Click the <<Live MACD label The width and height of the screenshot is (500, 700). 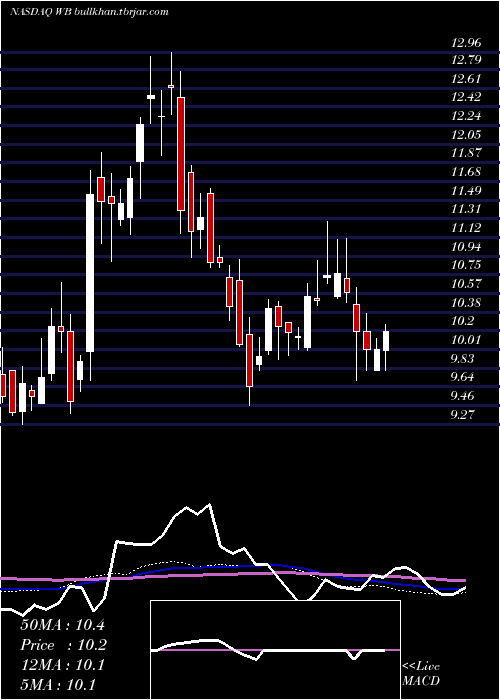[x=421, y=674]
